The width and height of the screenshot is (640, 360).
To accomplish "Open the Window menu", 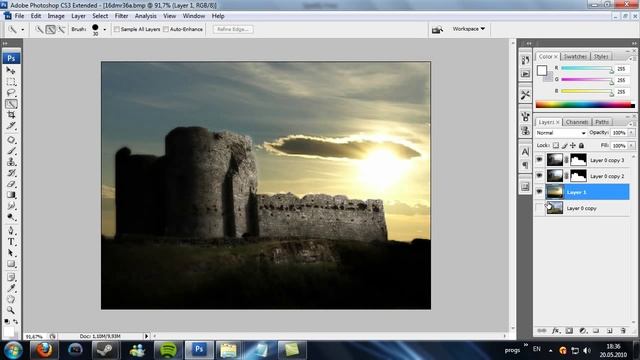I will point(193,16).
